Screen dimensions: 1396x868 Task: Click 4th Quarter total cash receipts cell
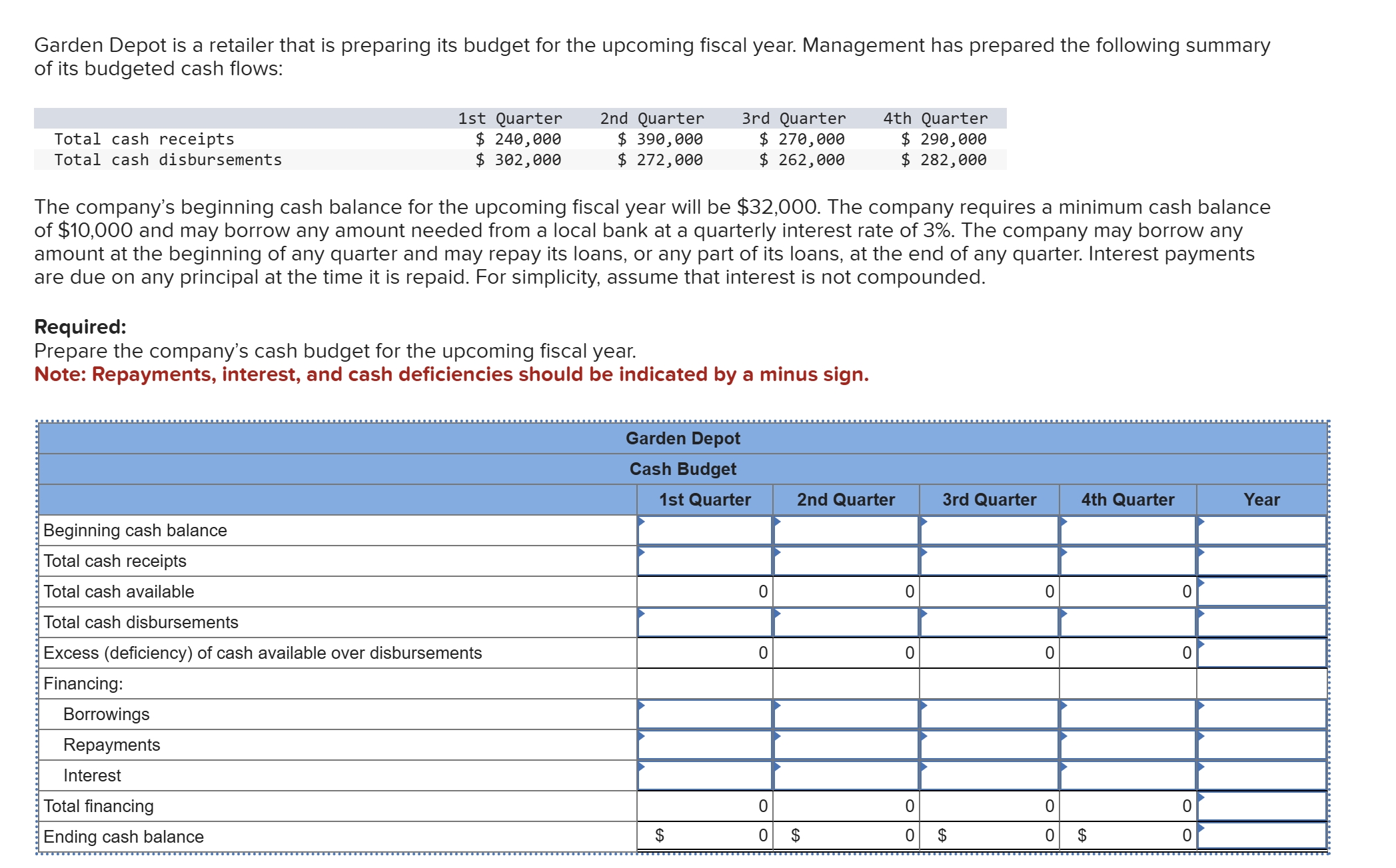(x=1128, y=562)
